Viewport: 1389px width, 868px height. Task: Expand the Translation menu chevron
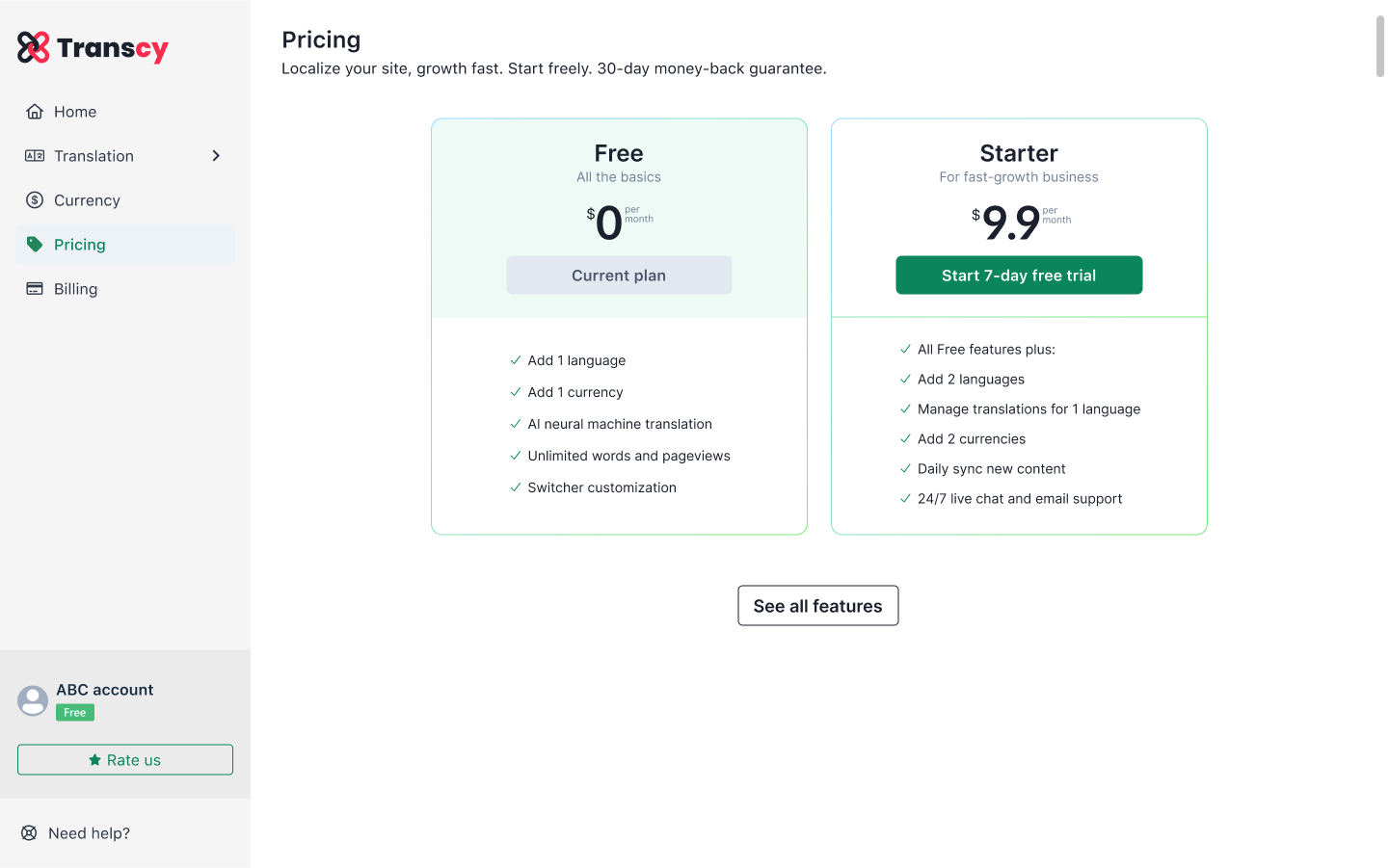coord(216,156)
